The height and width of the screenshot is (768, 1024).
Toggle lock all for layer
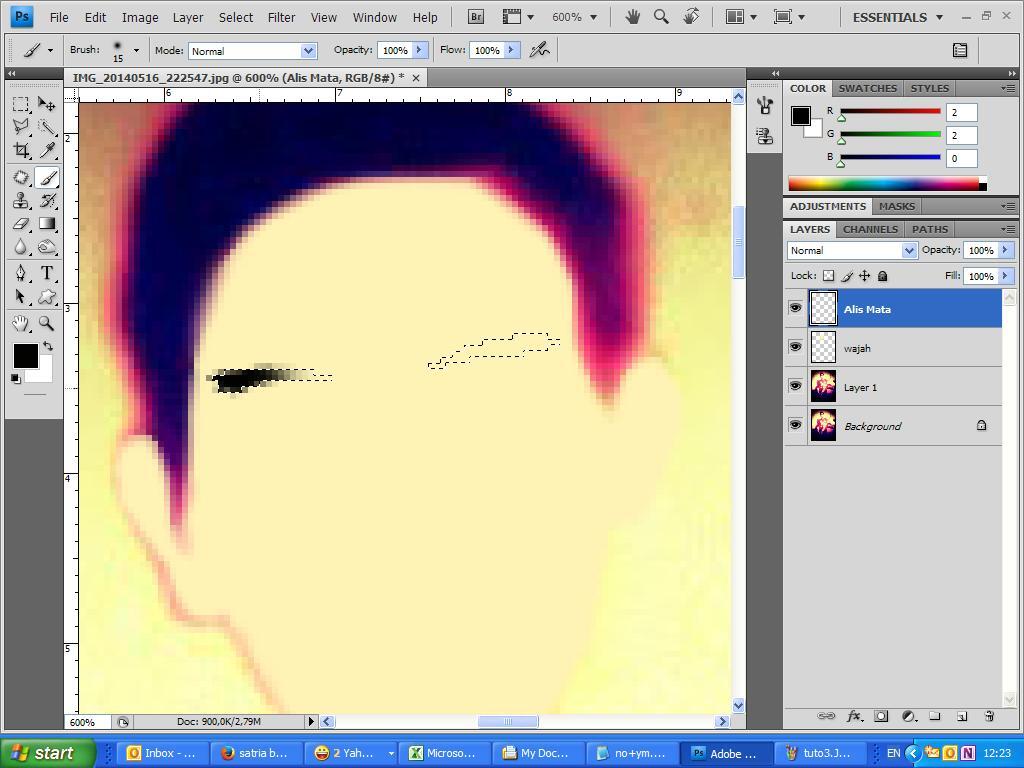[882, 276]
